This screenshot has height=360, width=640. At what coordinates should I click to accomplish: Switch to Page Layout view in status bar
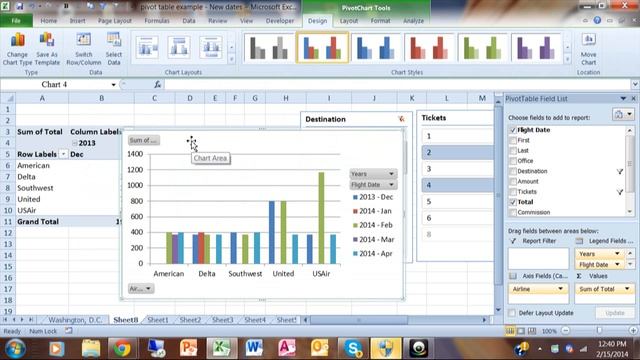point(521,331)
